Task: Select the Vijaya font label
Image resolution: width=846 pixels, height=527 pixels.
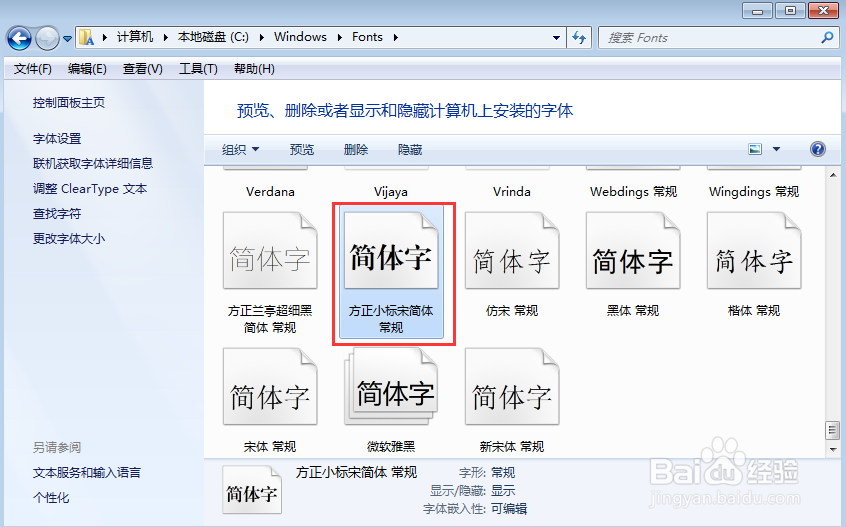Action: click(391, 191)
